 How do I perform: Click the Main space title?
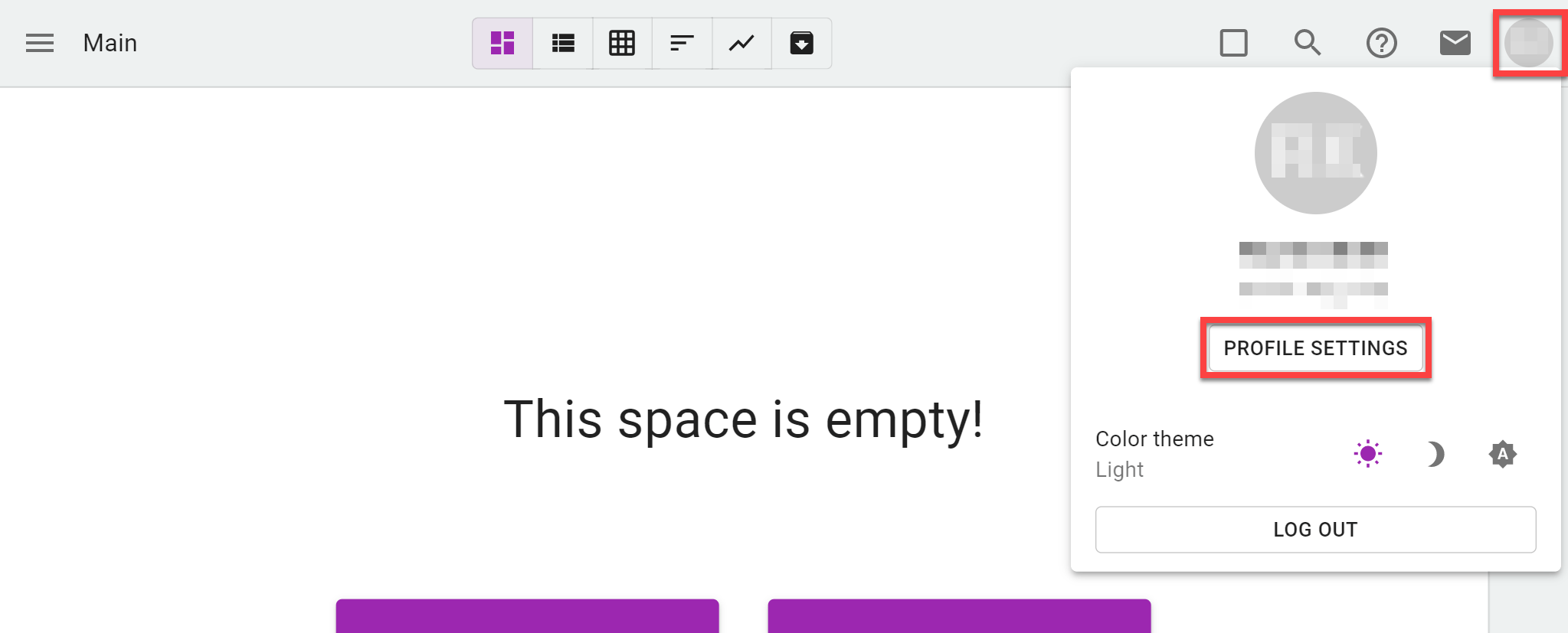[x=110, y=43]
